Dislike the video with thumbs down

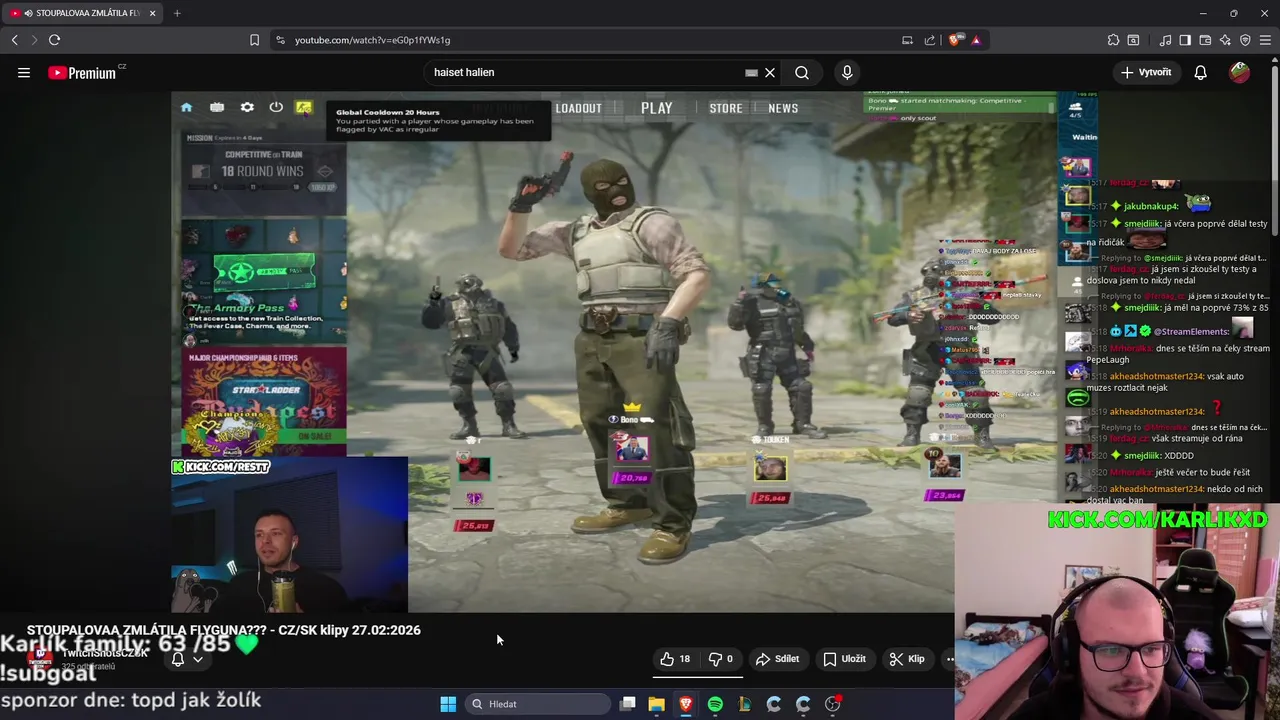(x=721, y=659)
